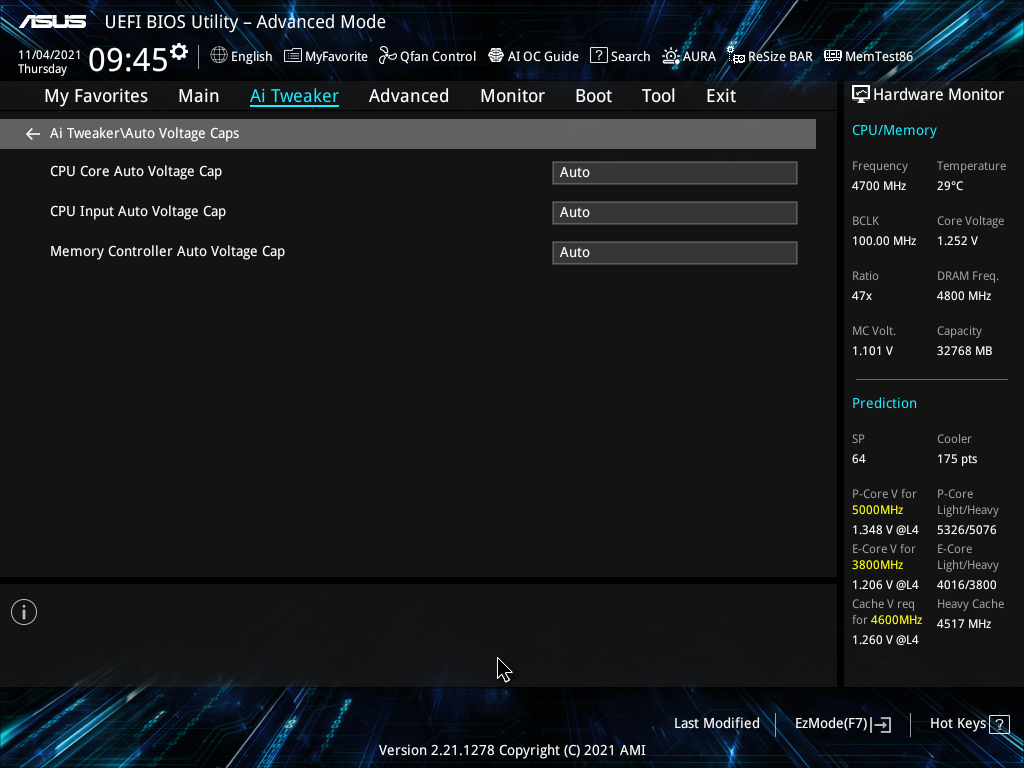Click the date 11/04/2021
The image size is (1024, 768).
point(50,55)
